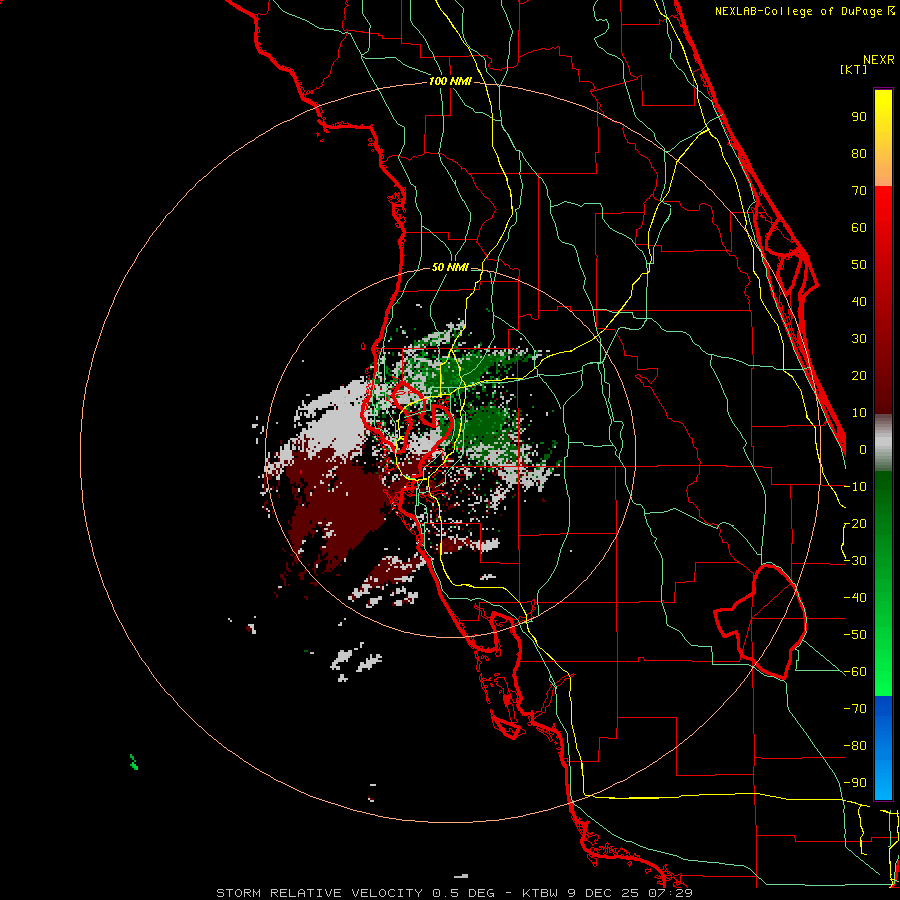Click the 'KTBW' radar site identifier

coord(540,893)
